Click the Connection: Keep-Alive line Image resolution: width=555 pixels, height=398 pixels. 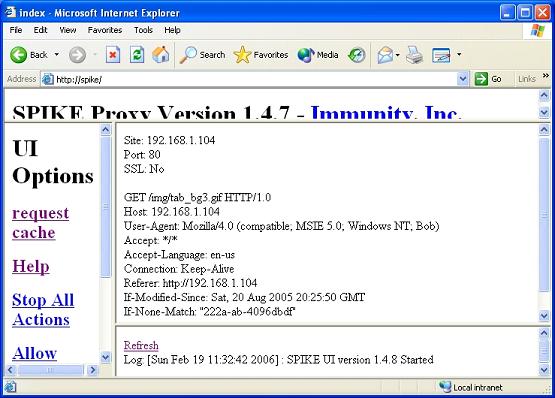(x=179, y=269)
